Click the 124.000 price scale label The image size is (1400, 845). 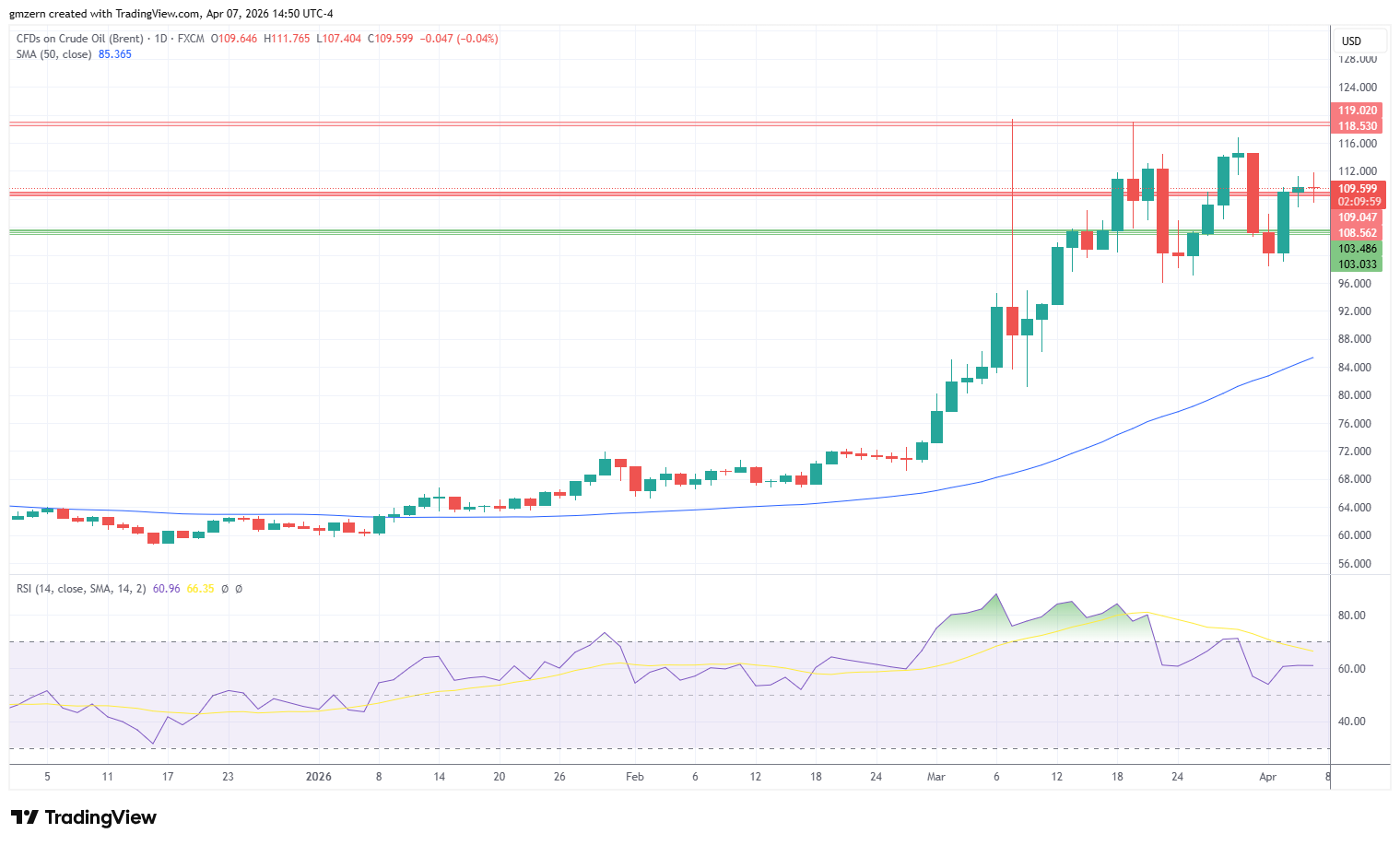click(x=1358, y=88)
